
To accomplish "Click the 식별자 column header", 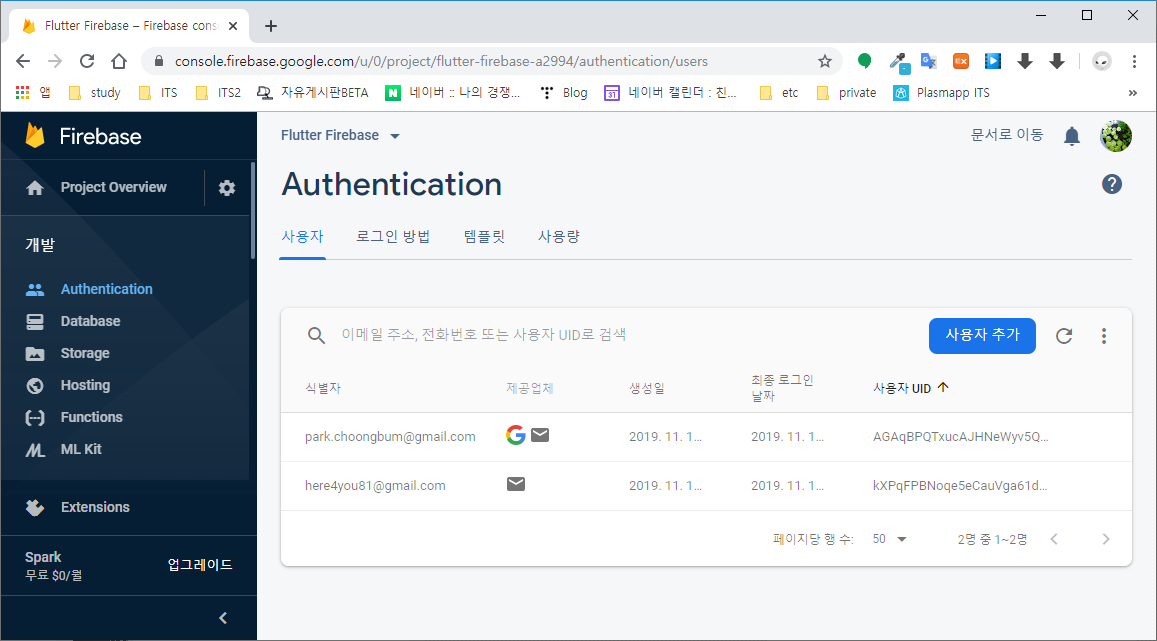I will point(323,388).
